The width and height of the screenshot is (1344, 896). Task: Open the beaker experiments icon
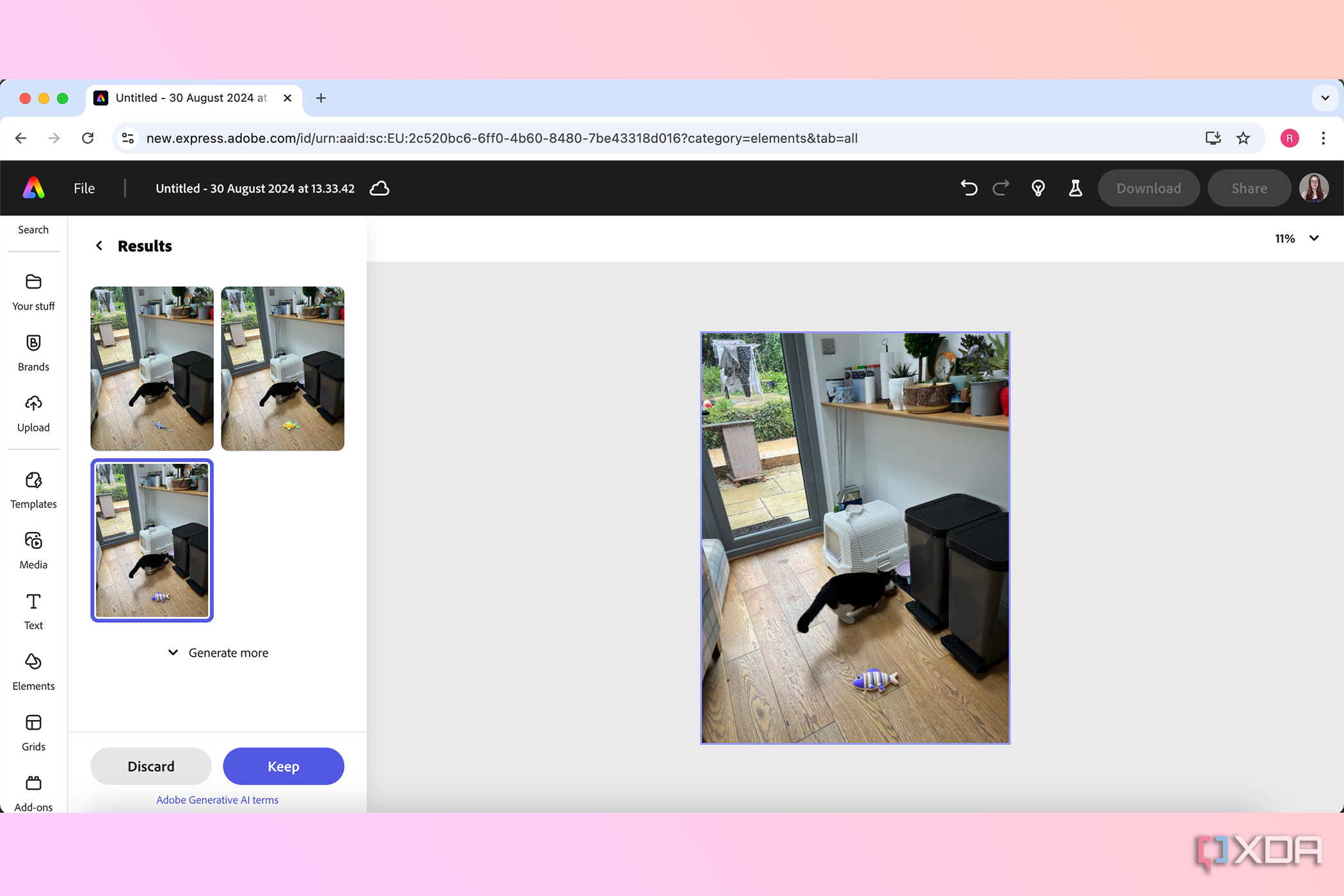[x=1075, y=188]
